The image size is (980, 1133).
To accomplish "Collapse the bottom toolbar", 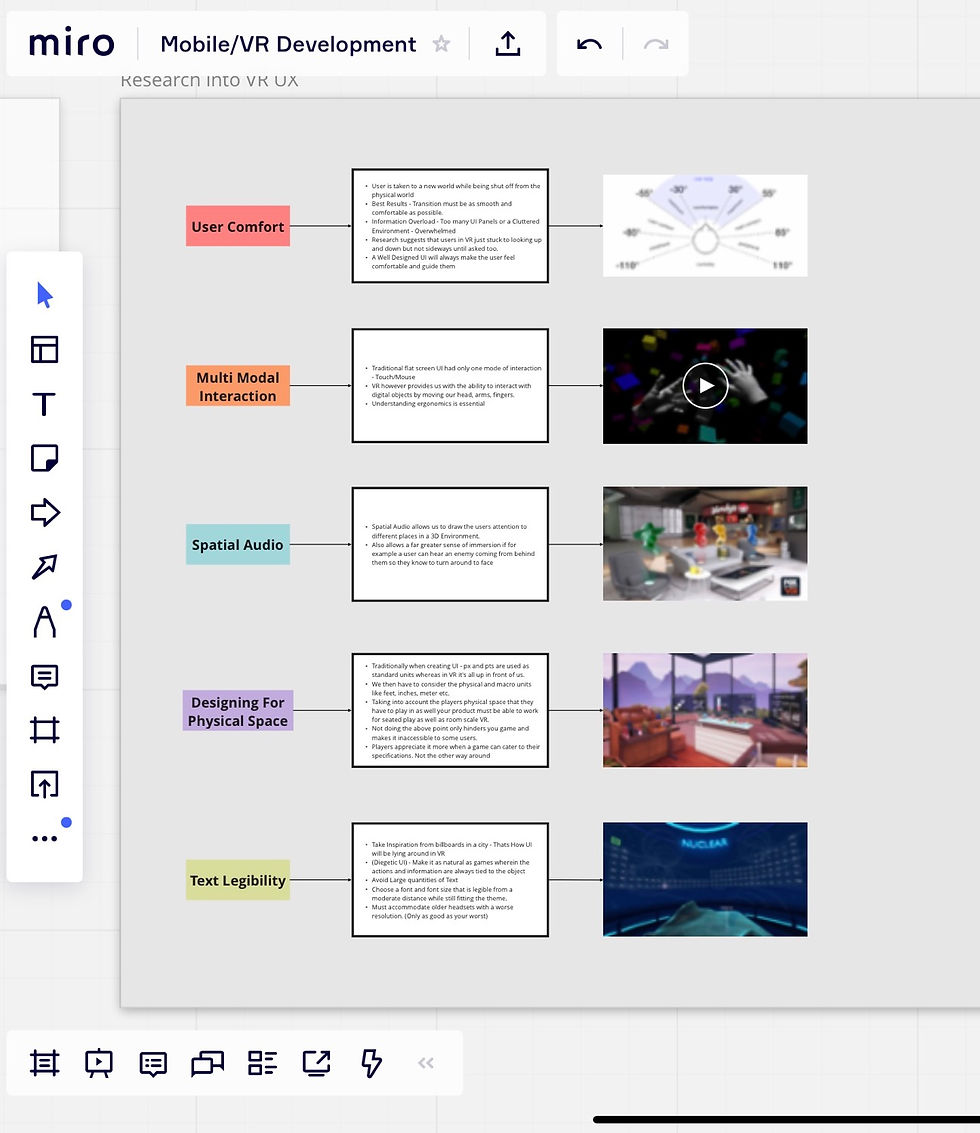I will coord(426,1063).
